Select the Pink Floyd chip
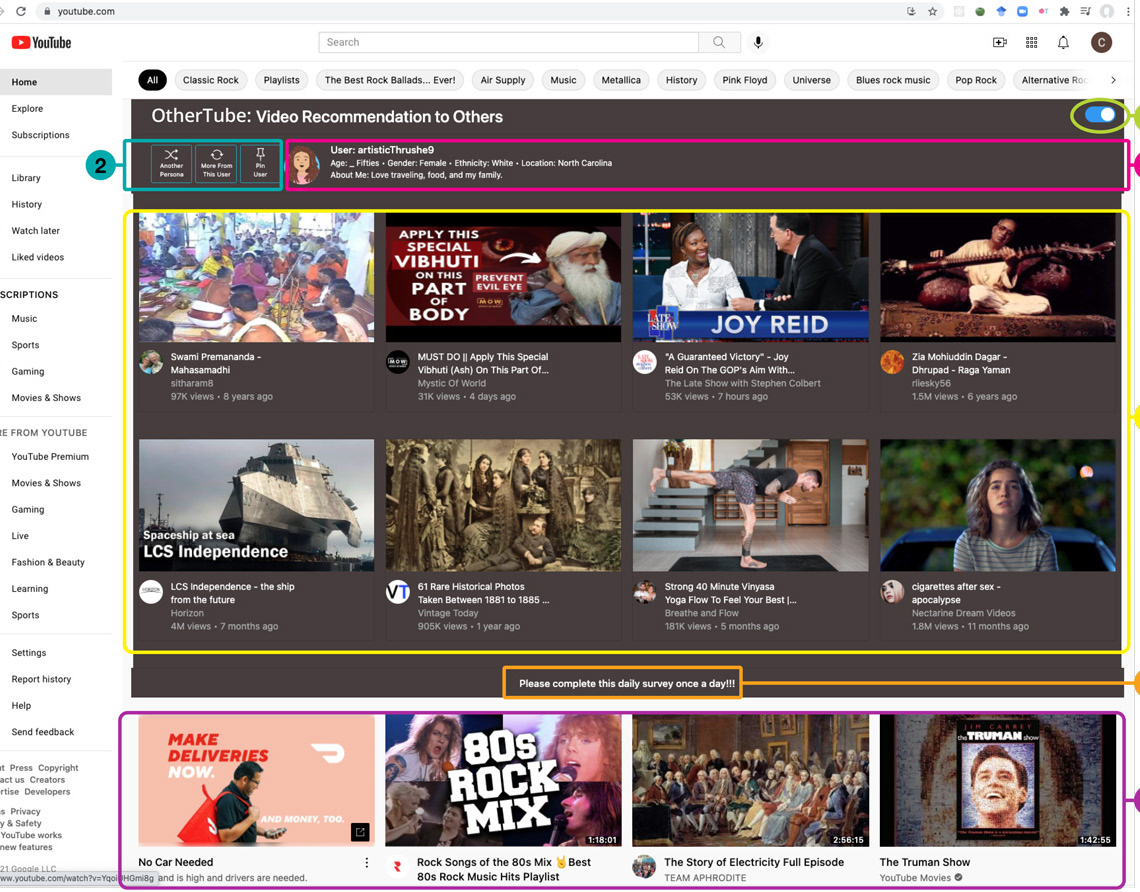 tap(744, 80)
